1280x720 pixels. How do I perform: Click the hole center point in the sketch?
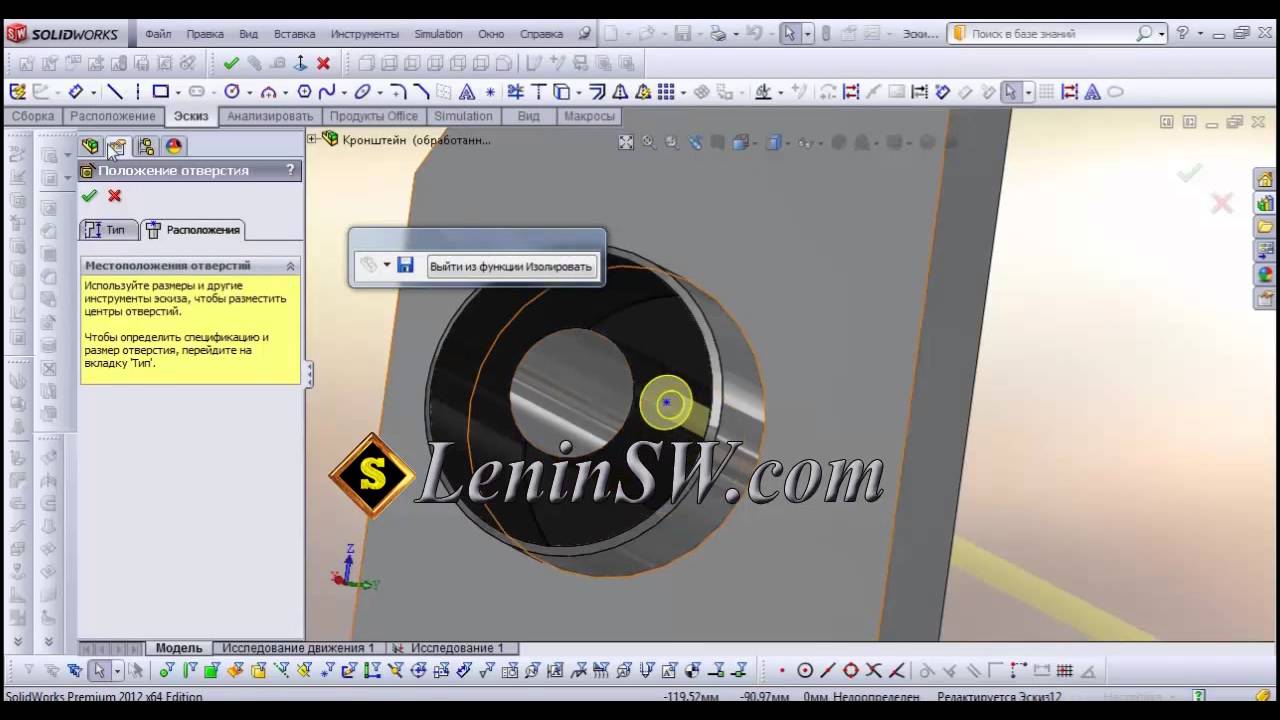(x=667, y=403)
